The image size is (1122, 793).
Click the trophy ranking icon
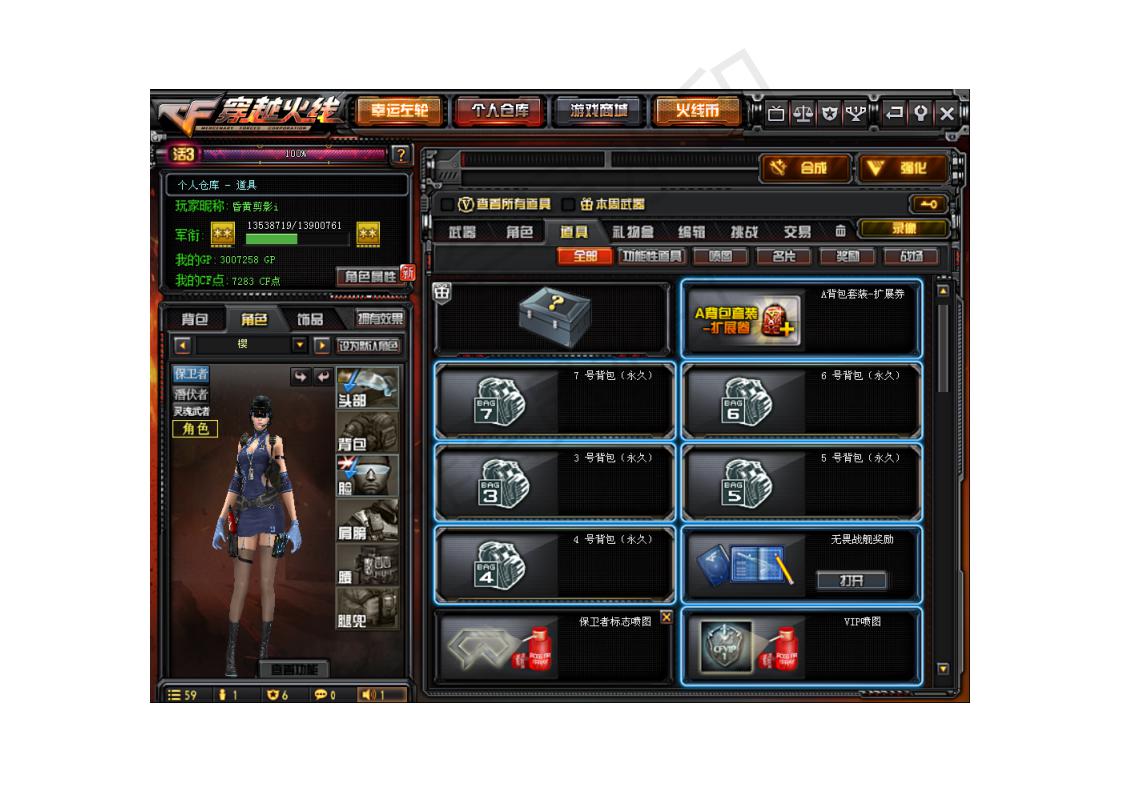(855, 112)
